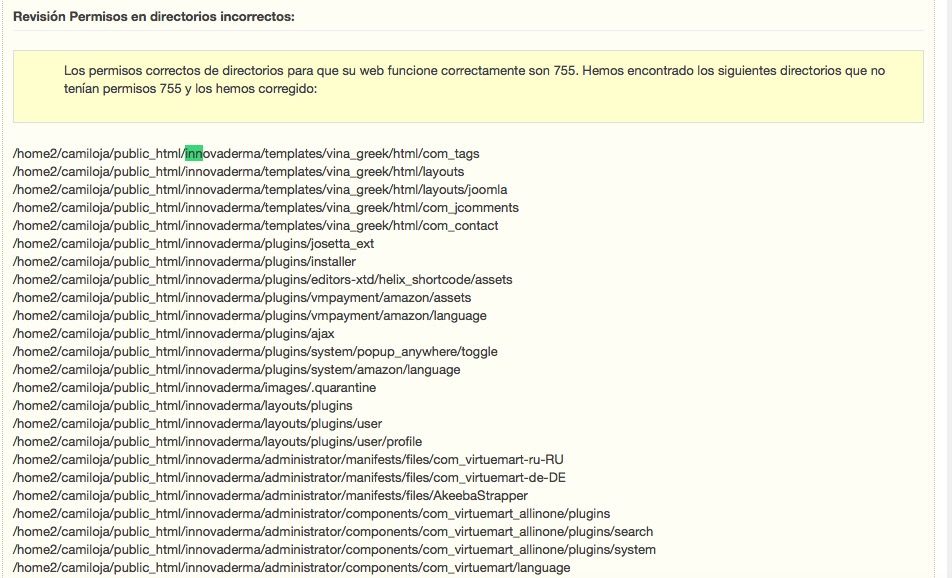
Task: Click the yellow notice about 755 permissions
Action: [x=468, y=86]
